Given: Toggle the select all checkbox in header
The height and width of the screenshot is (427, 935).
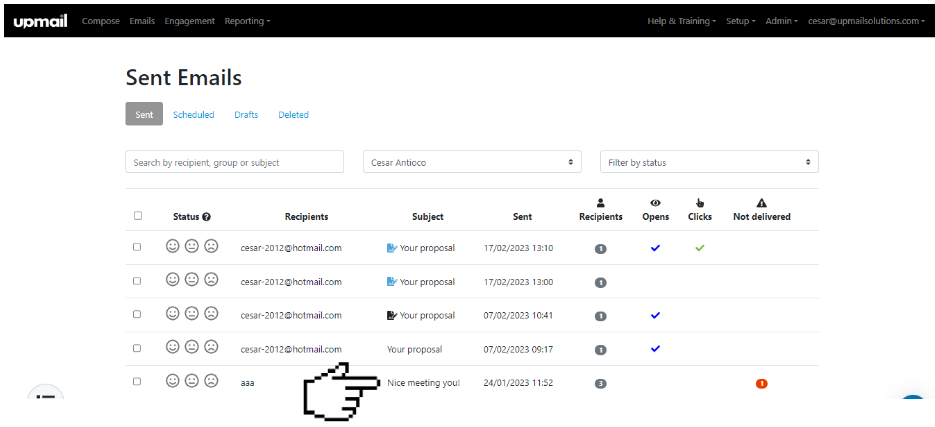Looking at the screenshot, I should click(x=138, y=216).
